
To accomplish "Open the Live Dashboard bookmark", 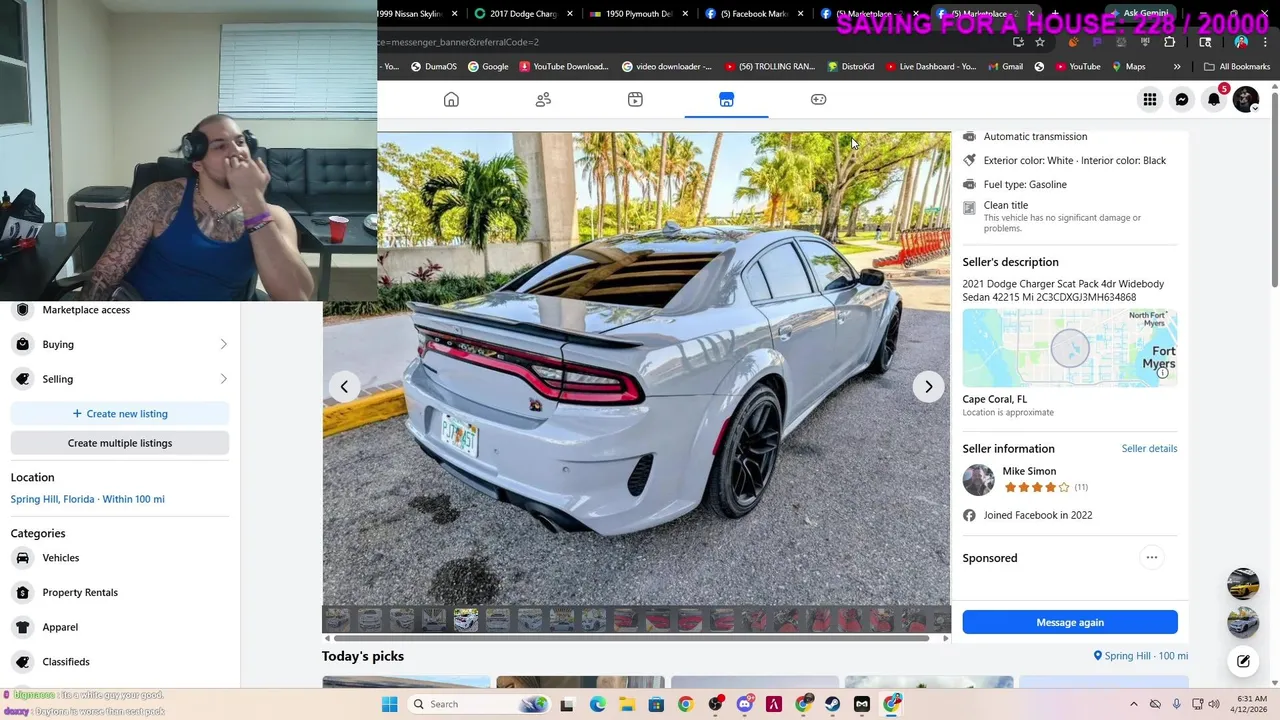I will pos(930,67).
